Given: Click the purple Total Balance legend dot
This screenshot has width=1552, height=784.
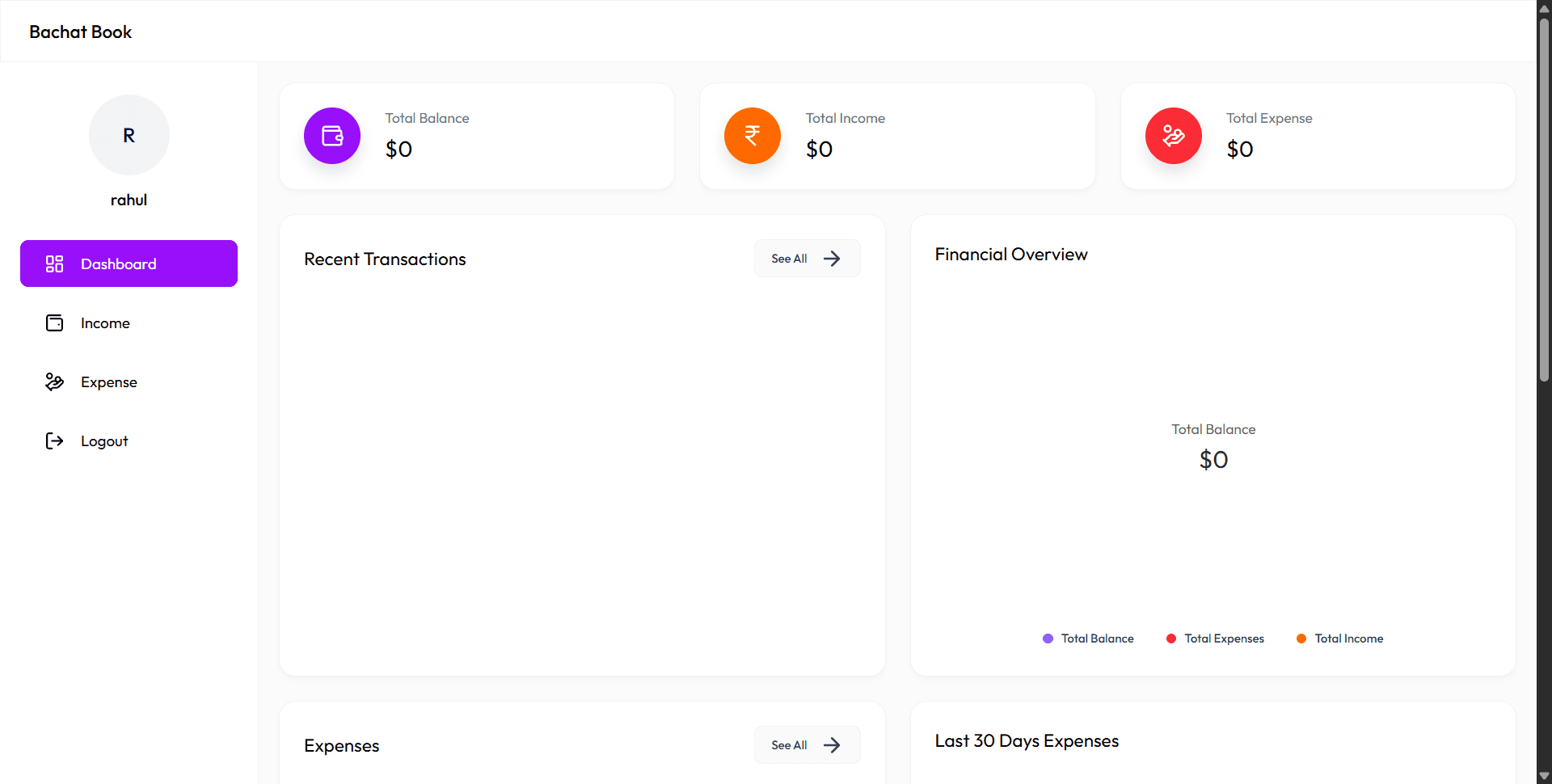Looking at the screenshot, I should pyautogui.click(x=1048, y=639).
